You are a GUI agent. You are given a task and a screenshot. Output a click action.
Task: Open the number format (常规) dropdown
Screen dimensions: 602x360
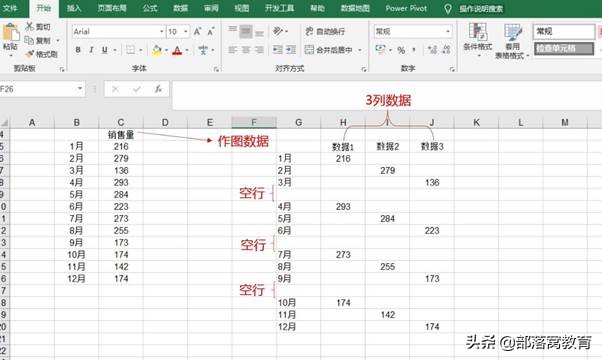click(448, 31)
